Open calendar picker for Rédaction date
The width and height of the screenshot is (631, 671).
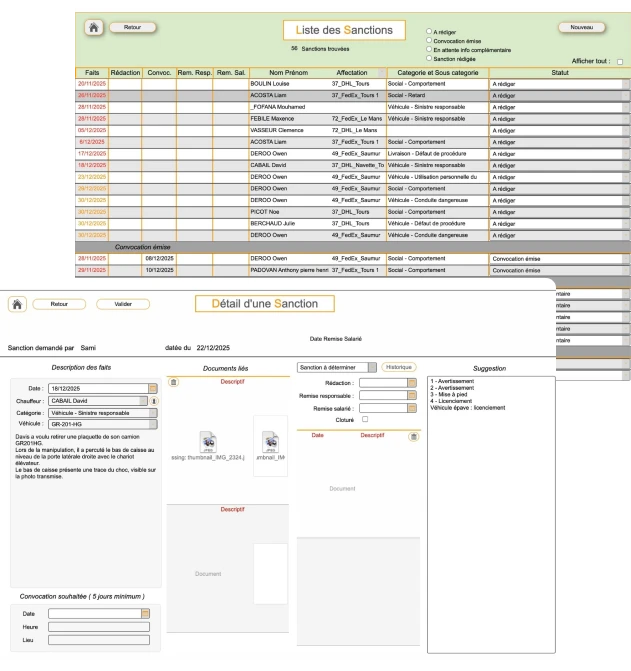pyautogui.click(x=409, y=382)
